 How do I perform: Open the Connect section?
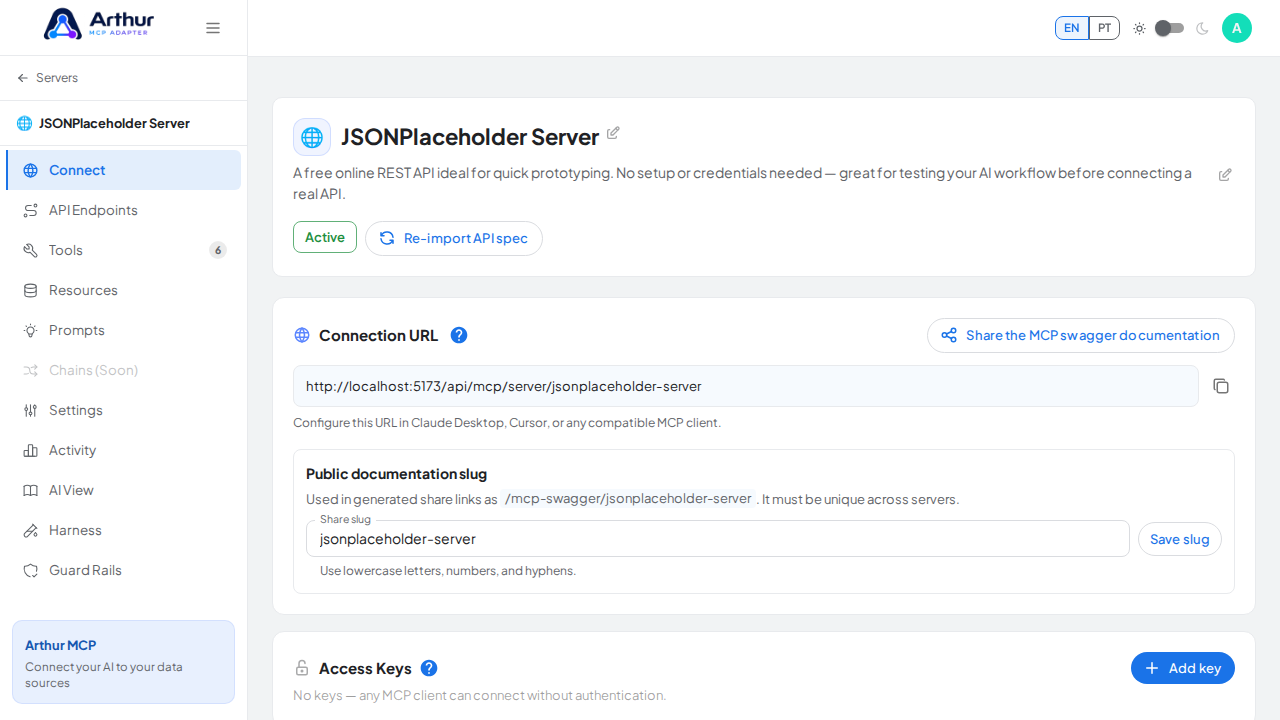[123, 170]
